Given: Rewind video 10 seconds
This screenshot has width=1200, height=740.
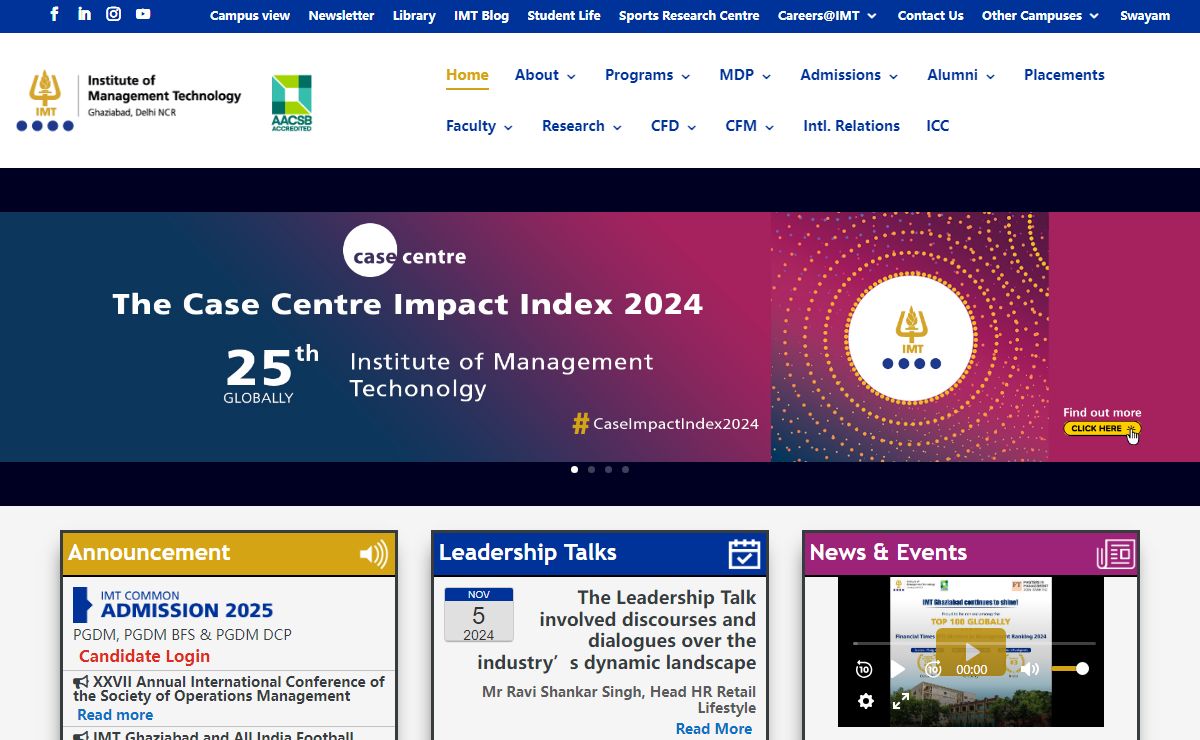Looking at the screenshot, I should (x=864, y=669).
